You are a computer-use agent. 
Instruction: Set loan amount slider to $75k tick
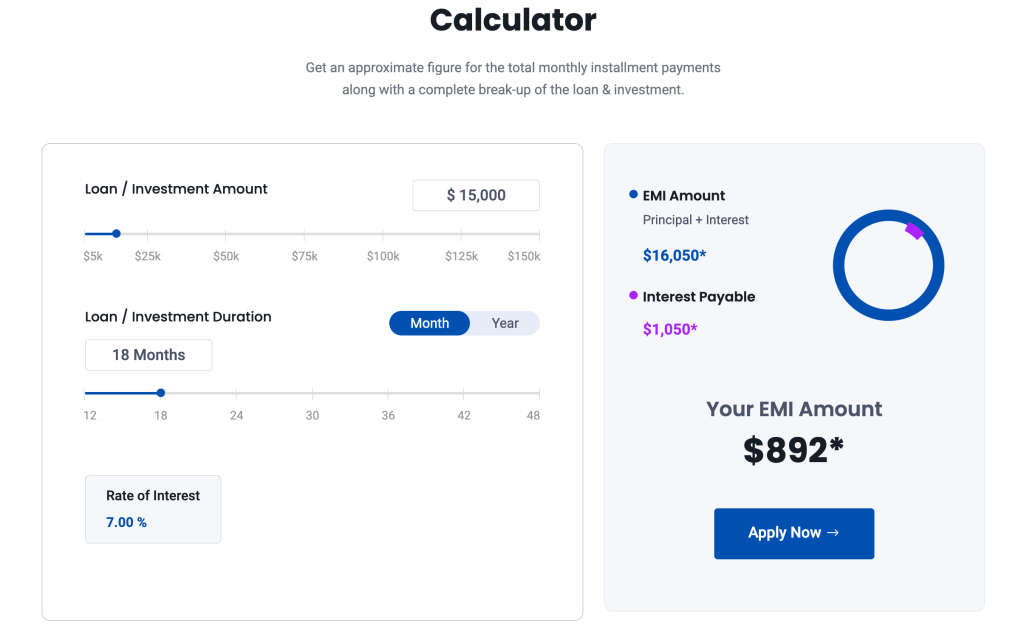click(305, 234)
